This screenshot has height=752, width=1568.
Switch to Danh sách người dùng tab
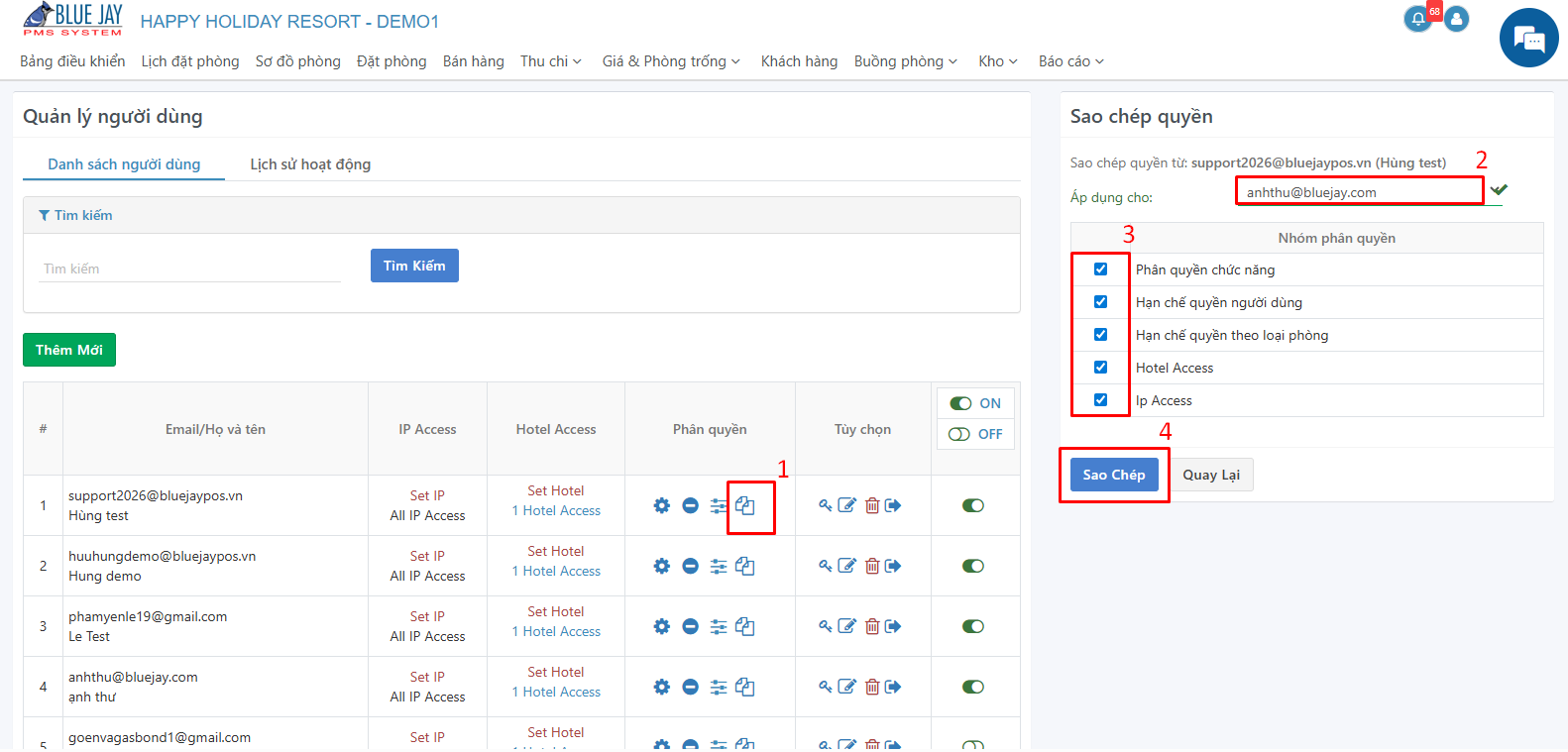click(124, 164)
